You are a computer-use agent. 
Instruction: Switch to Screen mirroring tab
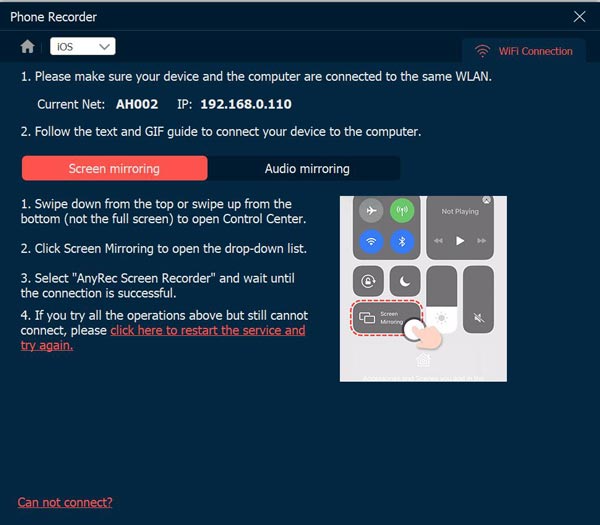115,168
